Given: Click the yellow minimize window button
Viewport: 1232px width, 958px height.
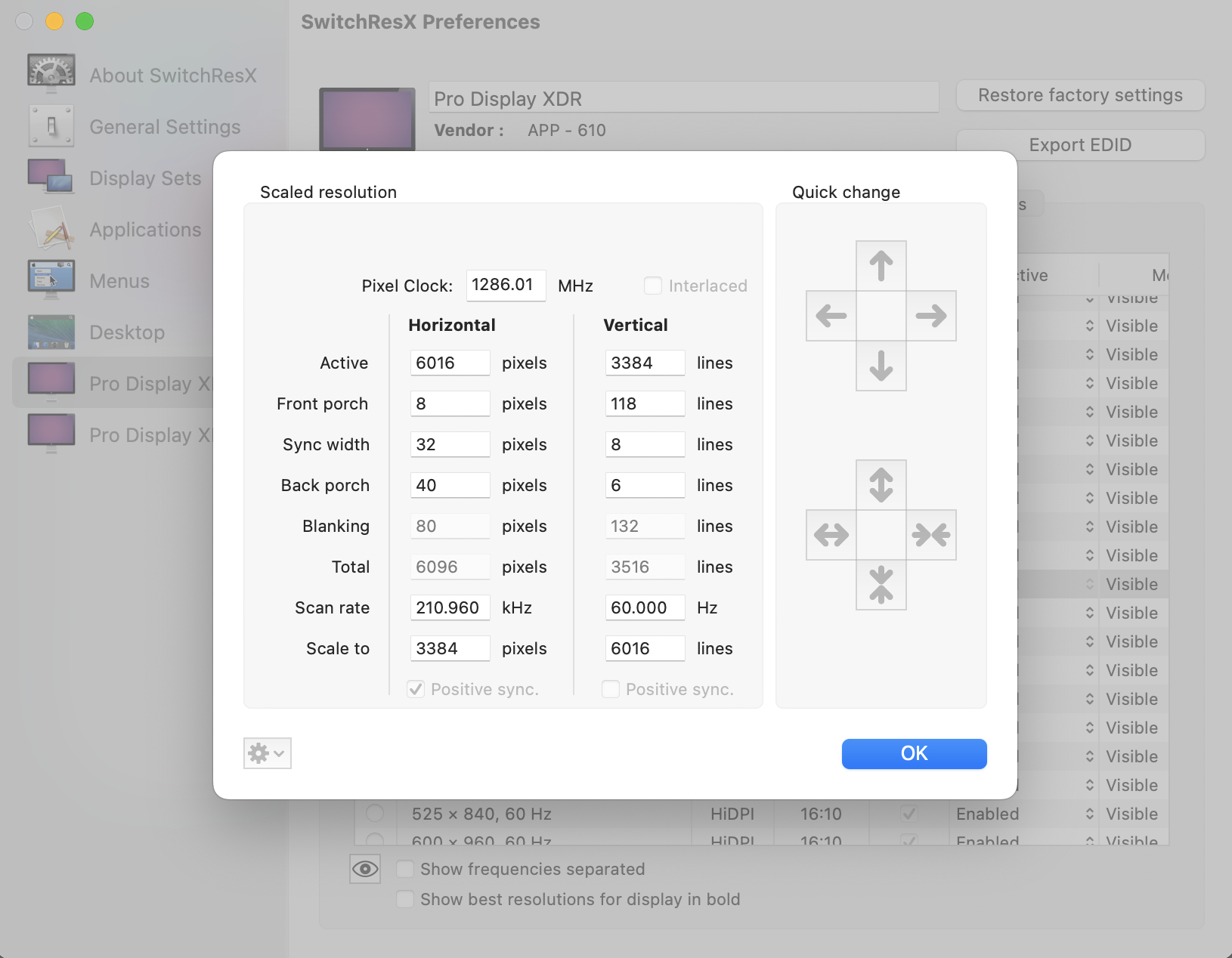Looking at the screenshot, I should tap(54, 21).
